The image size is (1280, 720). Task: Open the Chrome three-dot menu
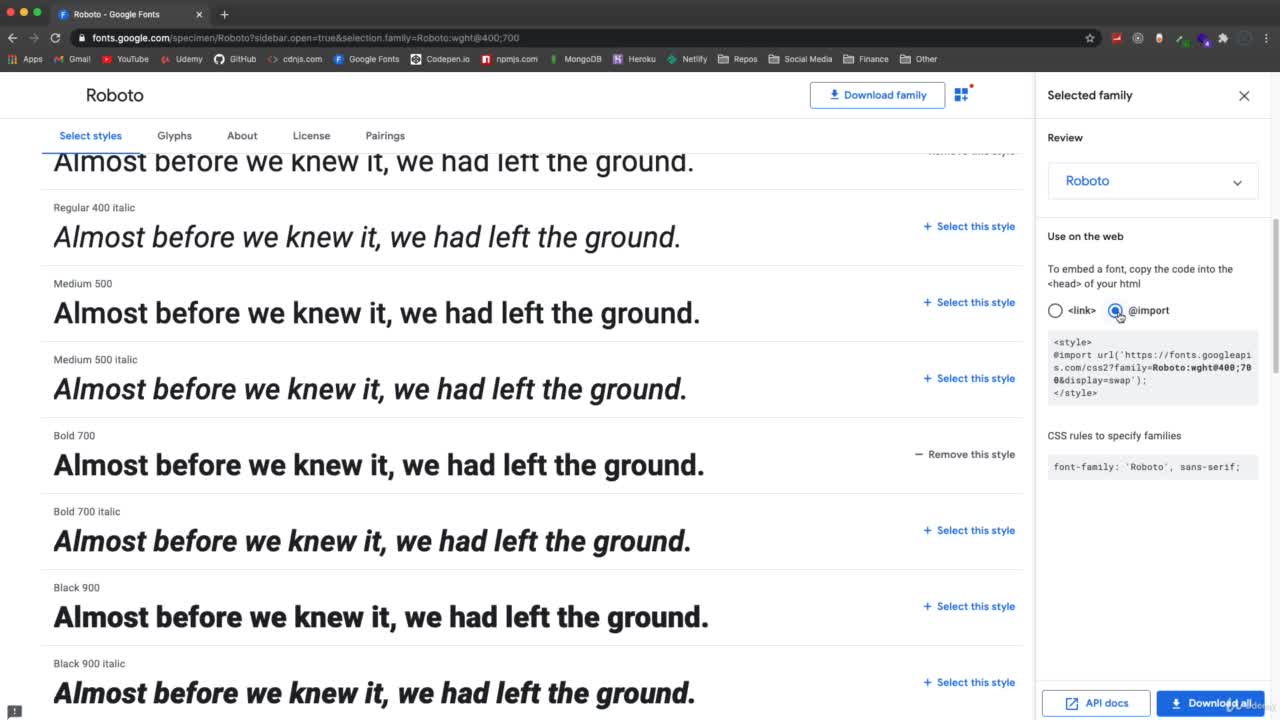[1267, 38]
